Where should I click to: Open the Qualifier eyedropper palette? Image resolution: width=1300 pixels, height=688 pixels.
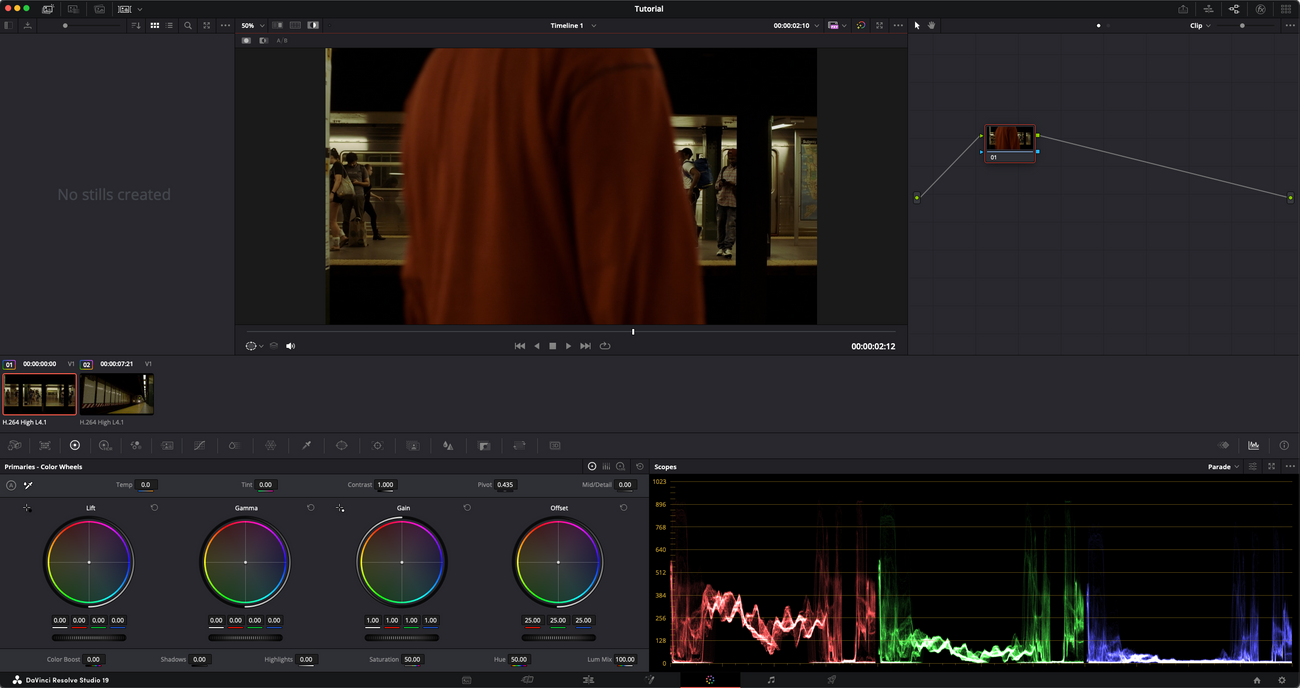pos(306,445)
